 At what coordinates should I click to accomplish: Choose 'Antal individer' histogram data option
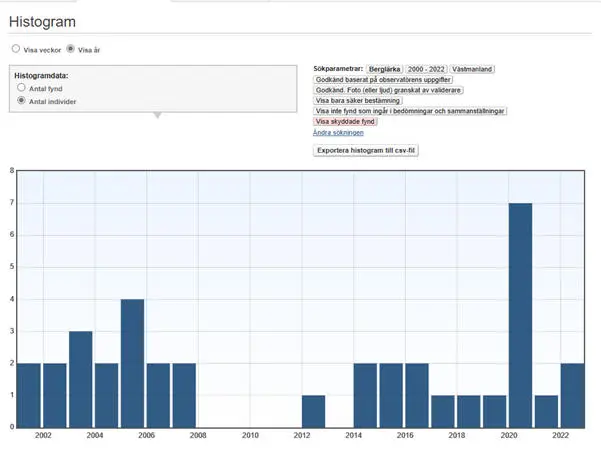click(x=22, y=101)
